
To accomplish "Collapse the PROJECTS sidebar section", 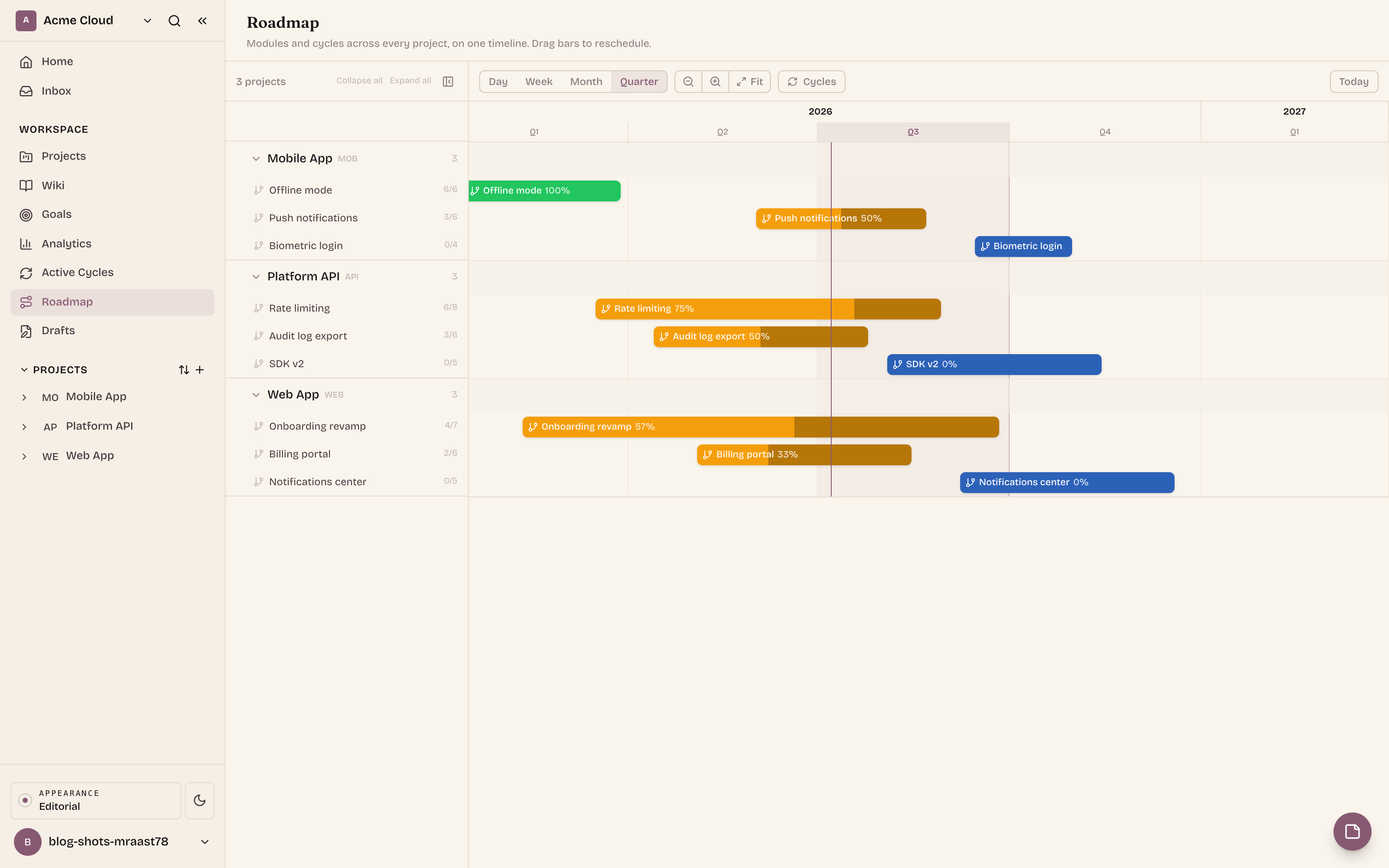I will [24, 370].
